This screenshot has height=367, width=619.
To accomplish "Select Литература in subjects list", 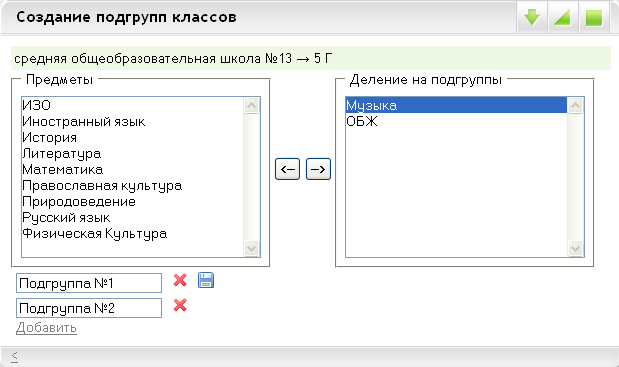I will pos(133,154).
